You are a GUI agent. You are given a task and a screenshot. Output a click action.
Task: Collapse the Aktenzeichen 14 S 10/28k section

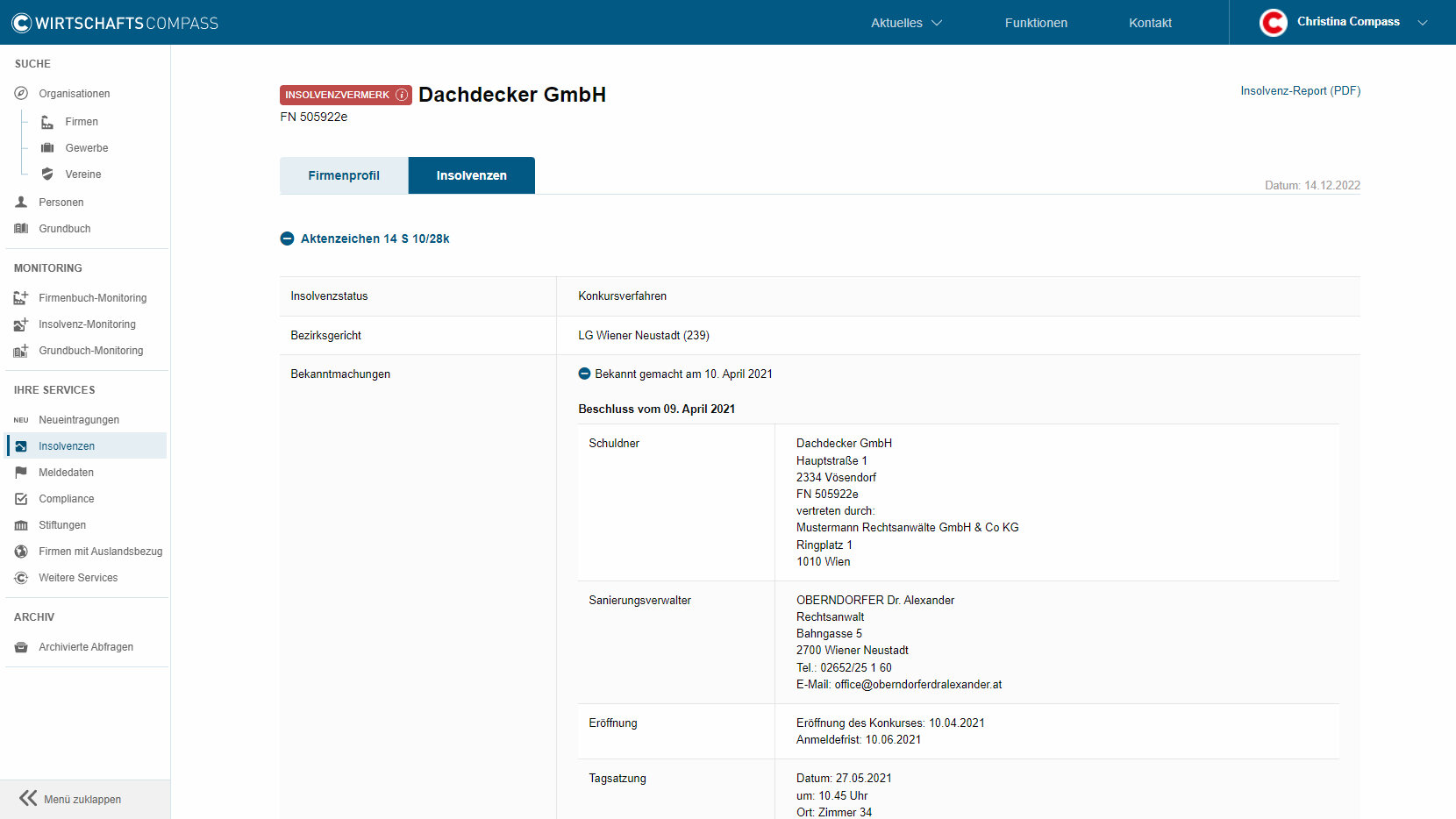click(287, 239)
